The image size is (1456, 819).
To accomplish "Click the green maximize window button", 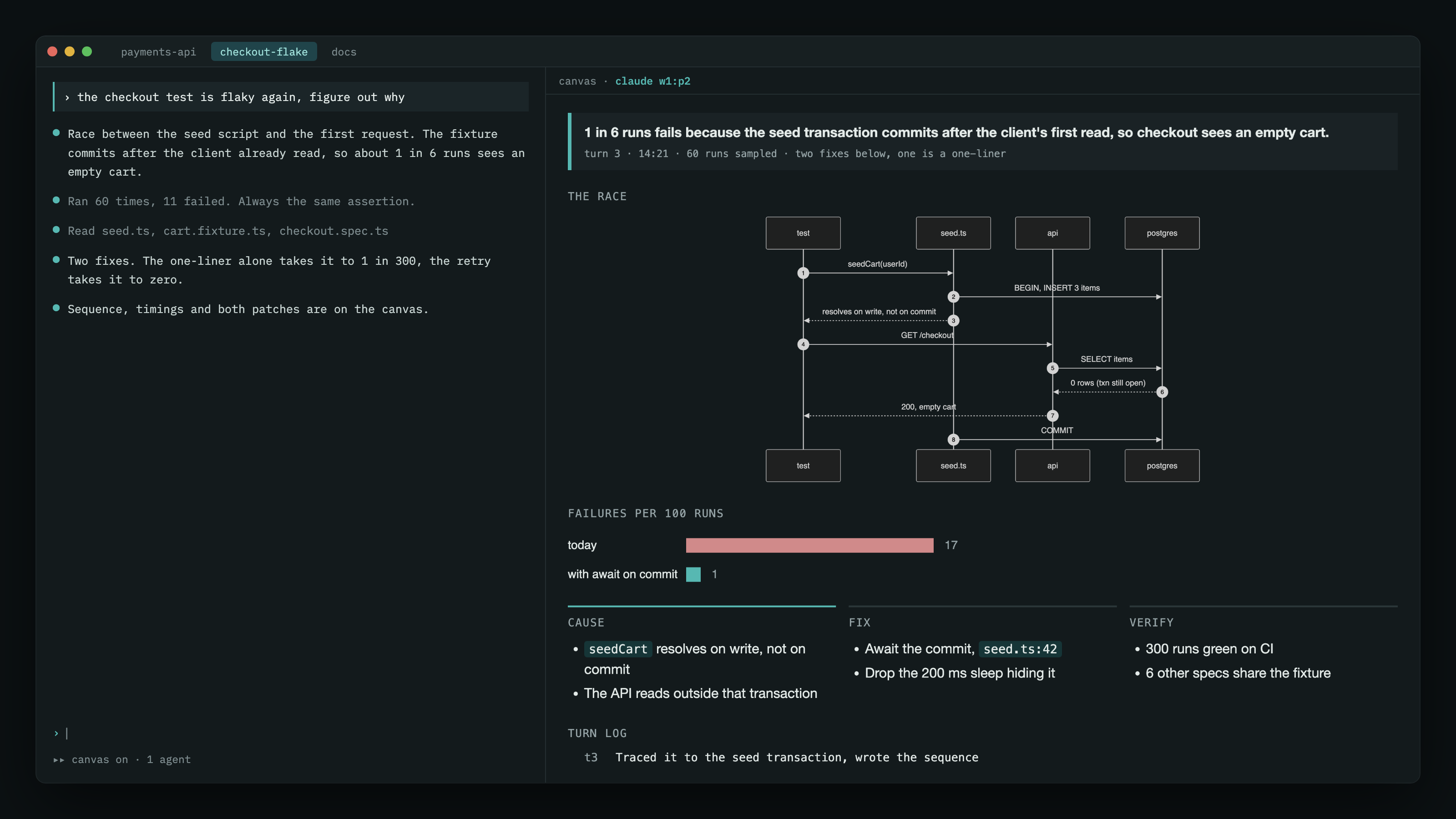I will point(87,51).
